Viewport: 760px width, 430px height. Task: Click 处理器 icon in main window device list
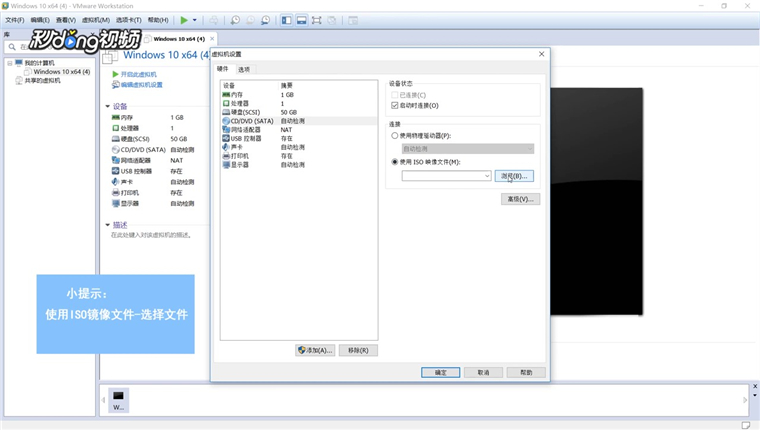[115, 128]
